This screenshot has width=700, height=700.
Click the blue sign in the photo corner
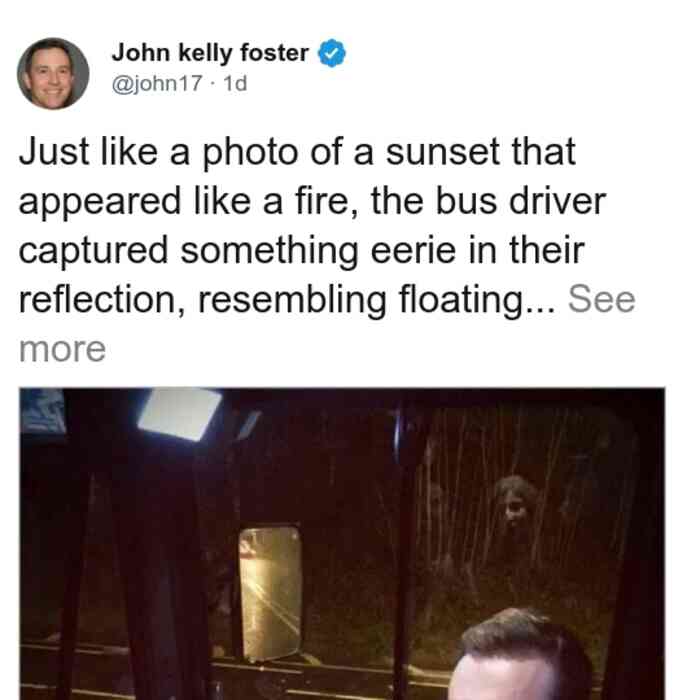pos(43,411)
